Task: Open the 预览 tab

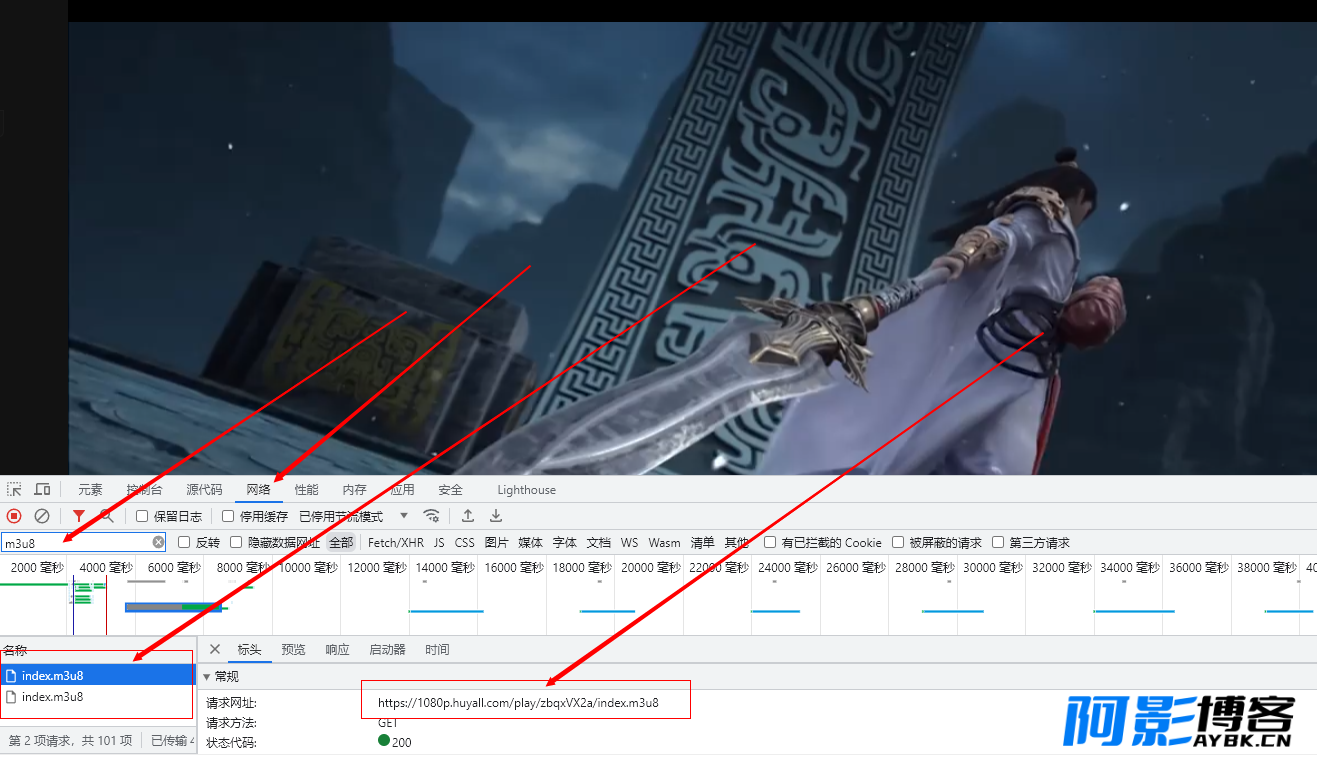Action: click(293, 649)
